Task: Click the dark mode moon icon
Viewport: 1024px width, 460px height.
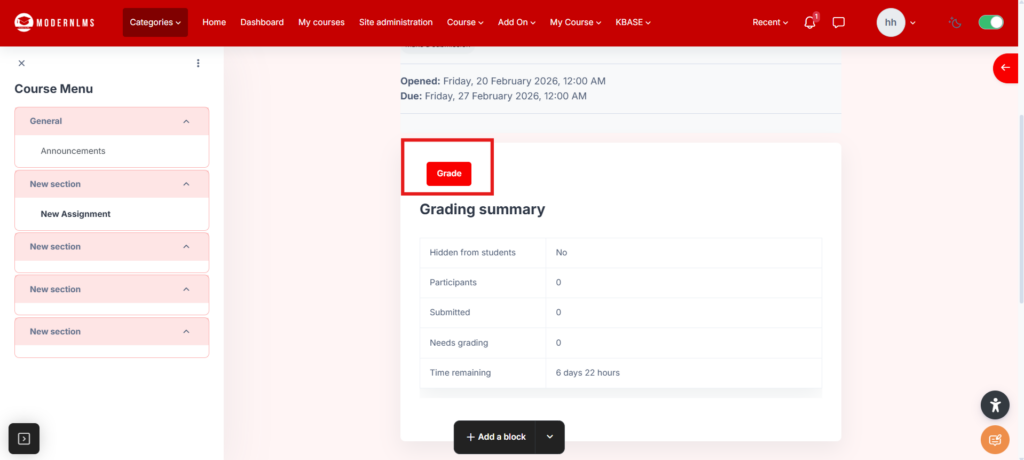Action: point(956,22)
